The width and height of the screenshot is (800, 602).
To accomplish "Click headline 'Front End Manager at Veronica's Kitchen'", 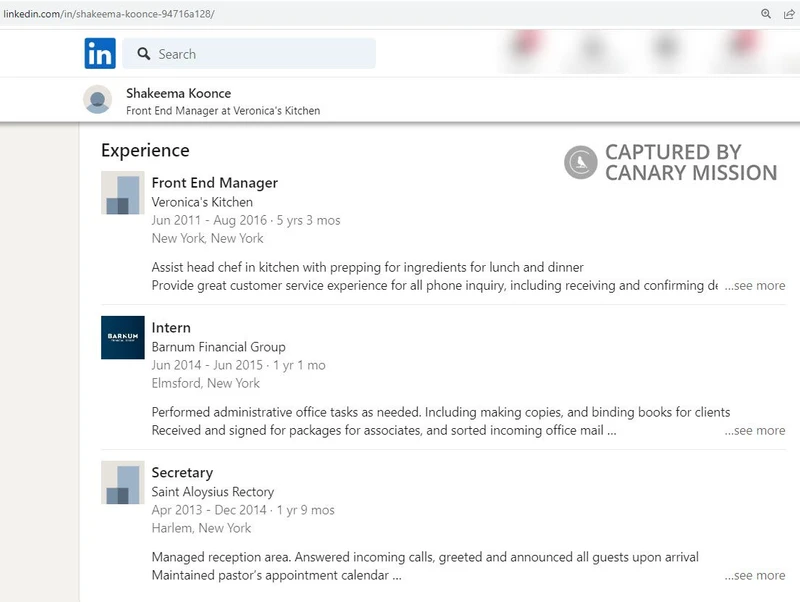I will (223, 111).
